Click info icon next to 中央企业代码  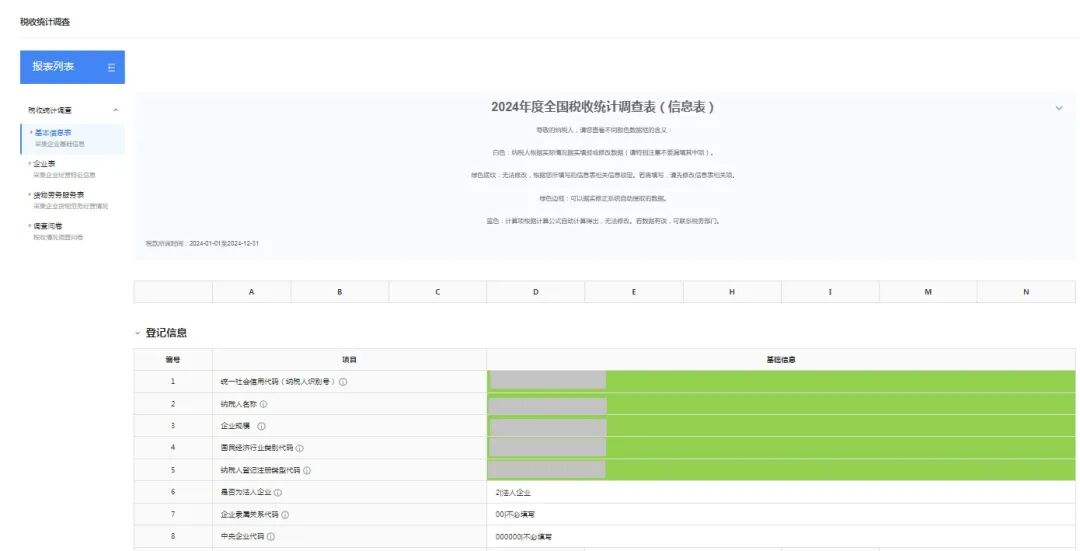(271, 537)
